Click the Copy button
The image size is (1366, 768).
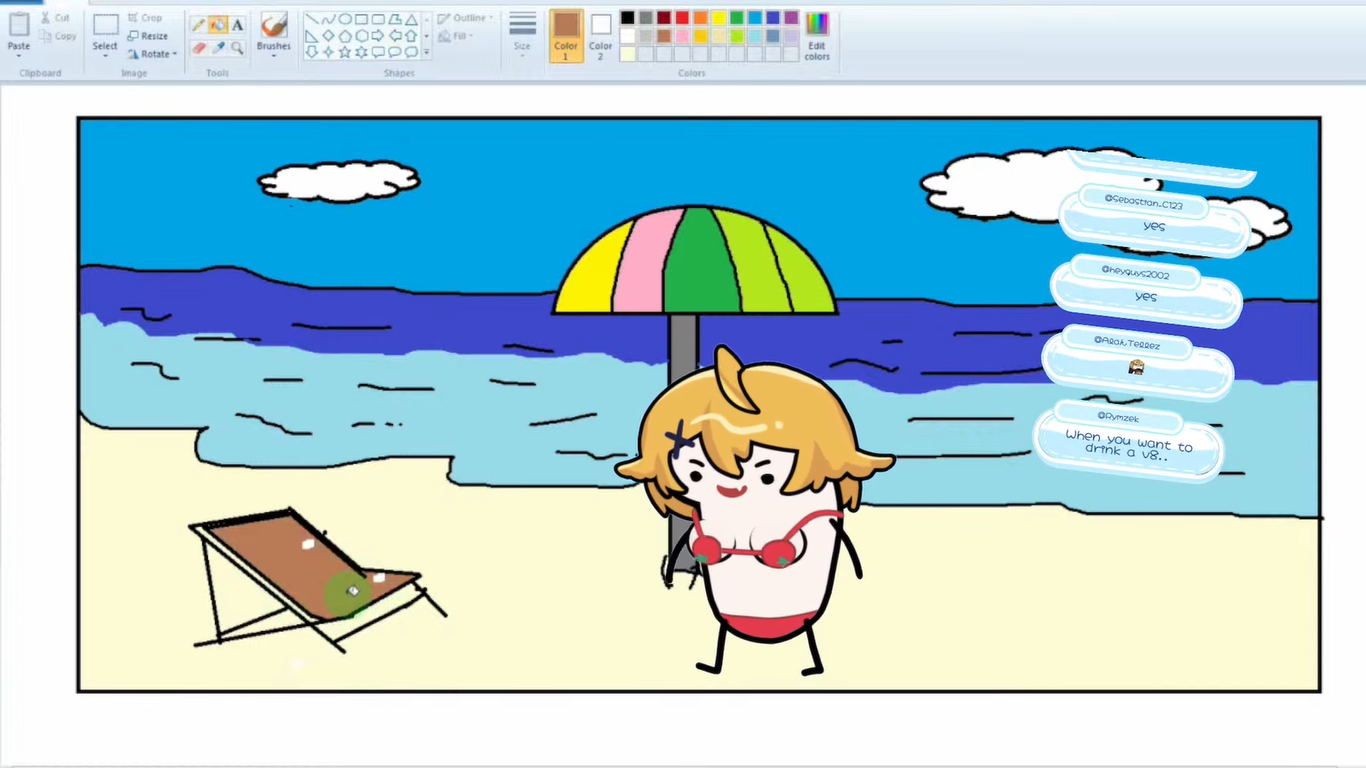coord(58,36)
